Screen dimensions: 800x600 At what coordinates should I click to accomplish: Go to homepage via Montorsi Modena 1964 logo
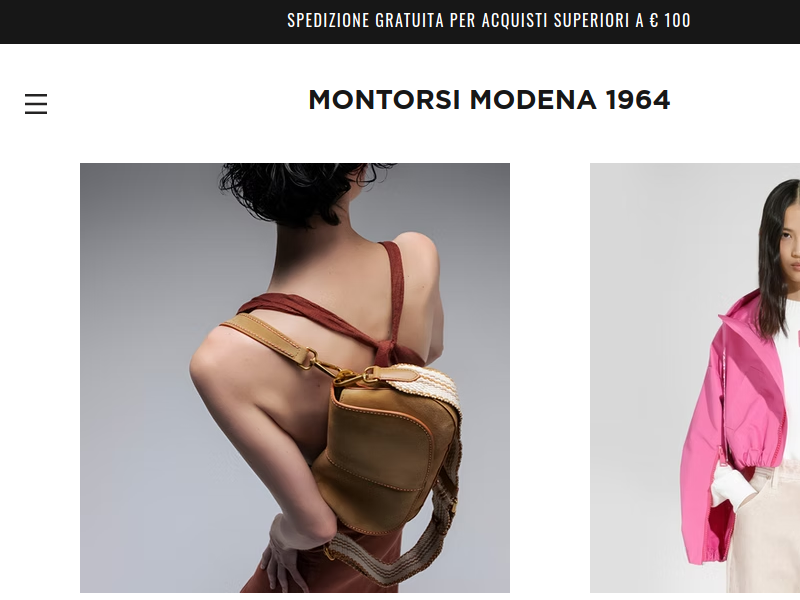489,99
